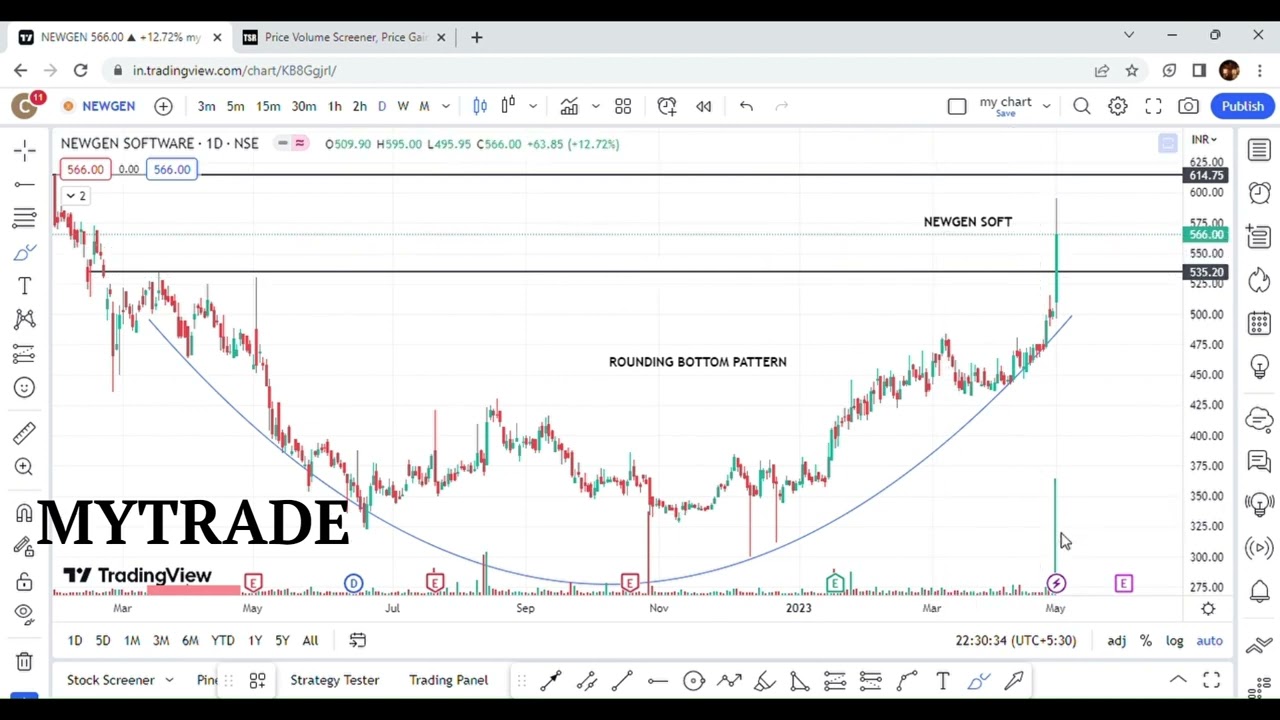
Task: Select the crosshair cursor tool
Action: (x=25, y=150)
